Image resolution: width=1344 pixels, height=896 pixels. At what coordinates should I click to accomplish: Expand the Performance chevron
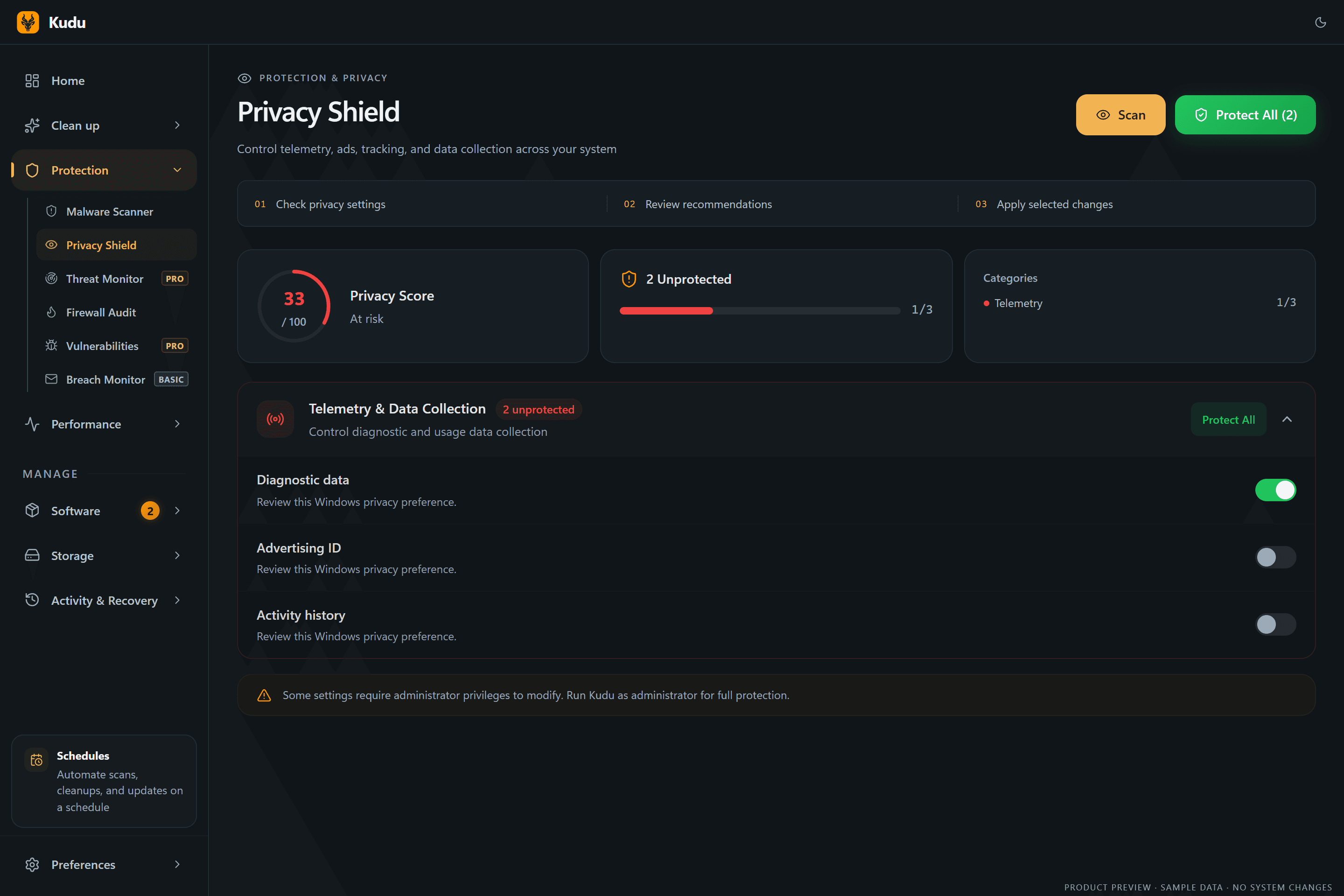(x=177, y=424)
